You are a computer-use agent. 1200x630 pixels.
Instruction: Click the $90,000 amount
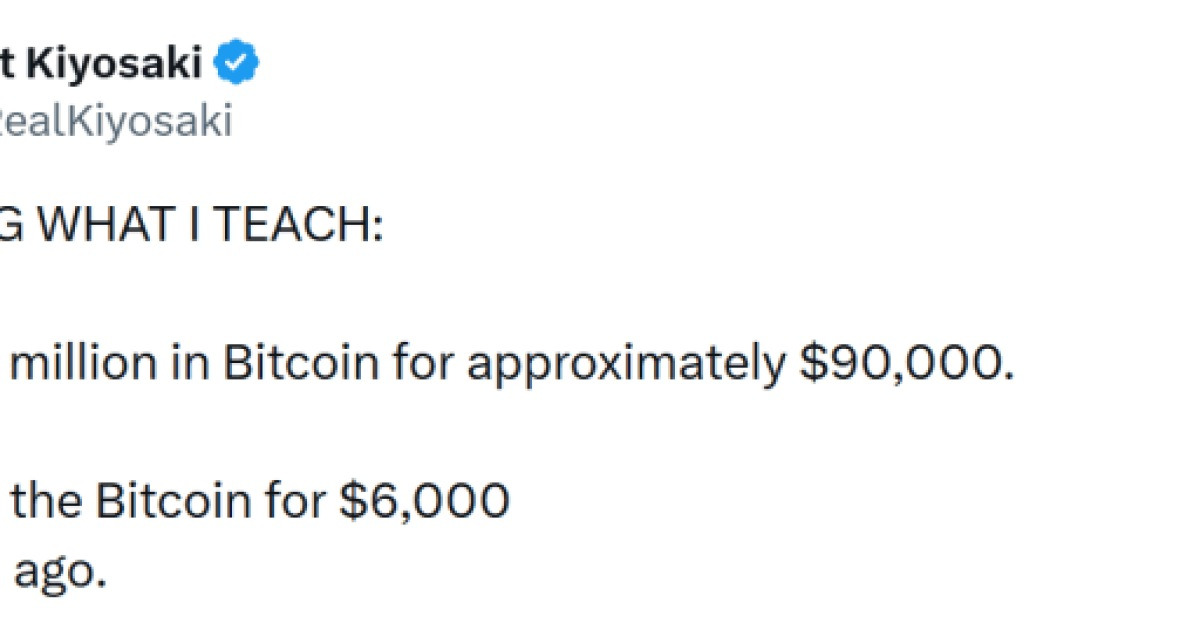896,366
